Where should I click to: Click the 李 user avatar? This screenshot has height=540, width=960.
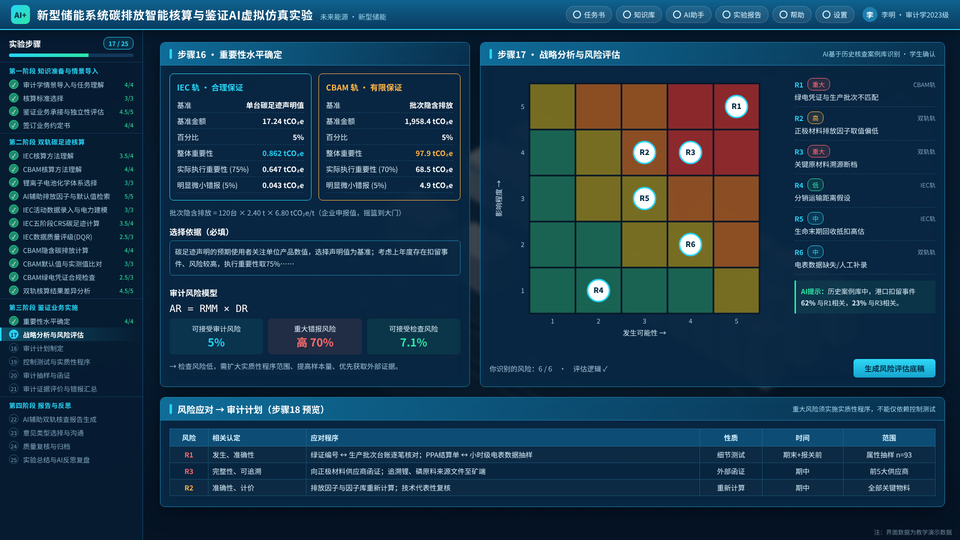(x=869, y=15)
